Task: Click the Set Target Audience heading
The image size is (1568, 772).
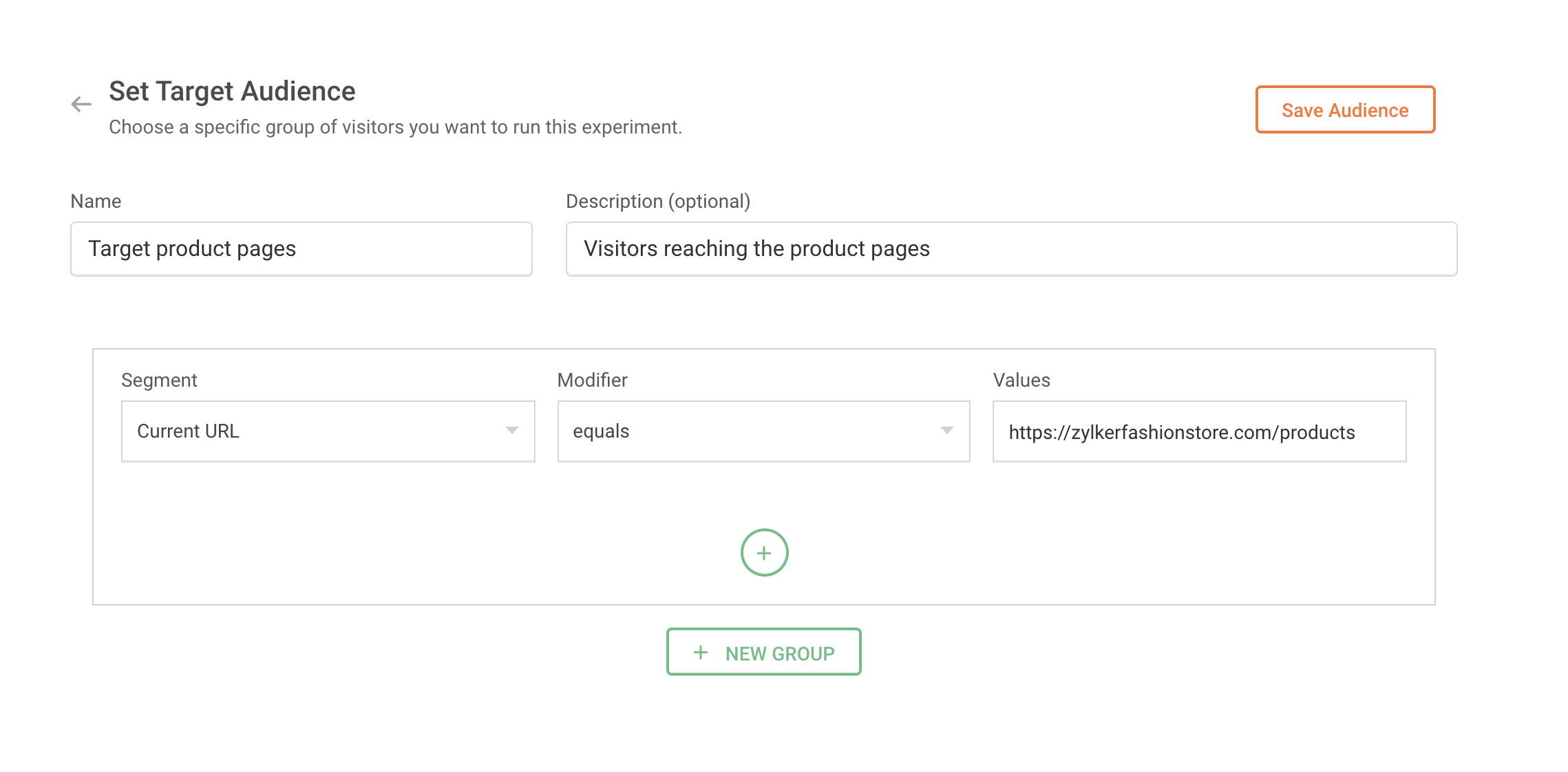Action: tap(232, 92)
